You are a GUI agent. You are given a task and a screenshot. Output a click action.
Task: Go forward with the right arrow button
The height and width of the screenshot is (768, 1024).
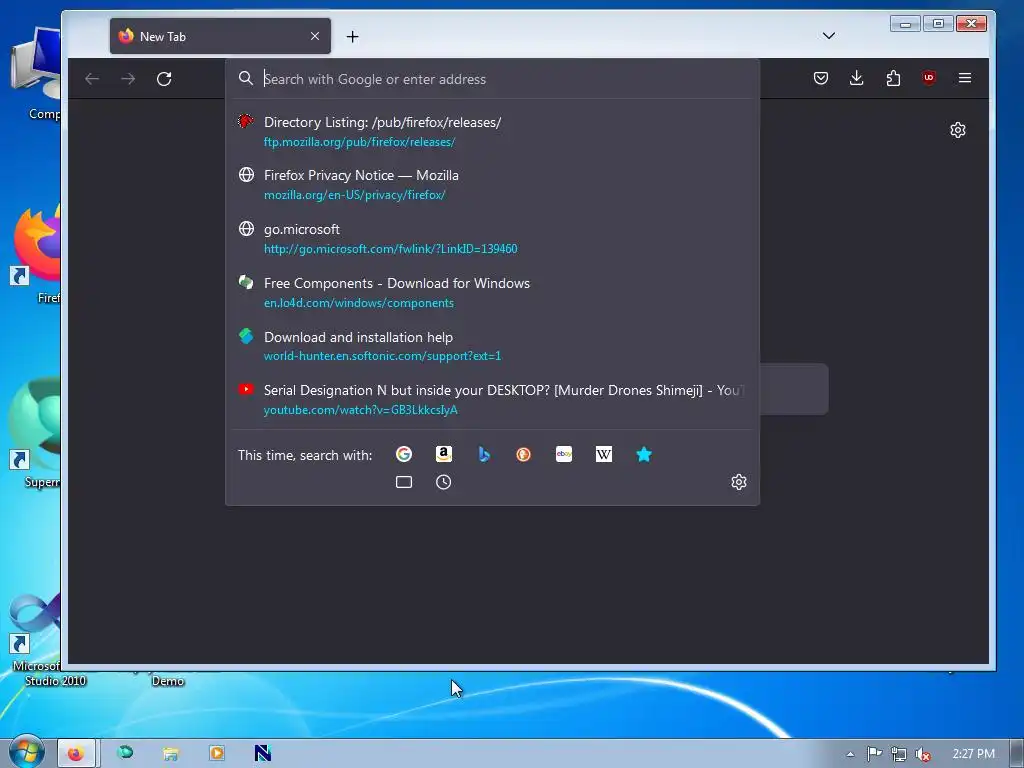click(x=128, y=79)
